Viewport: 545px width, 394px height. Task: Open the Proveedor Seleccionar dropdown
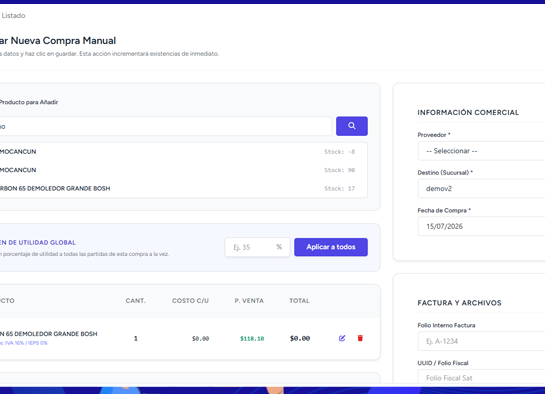coord(481,151)
